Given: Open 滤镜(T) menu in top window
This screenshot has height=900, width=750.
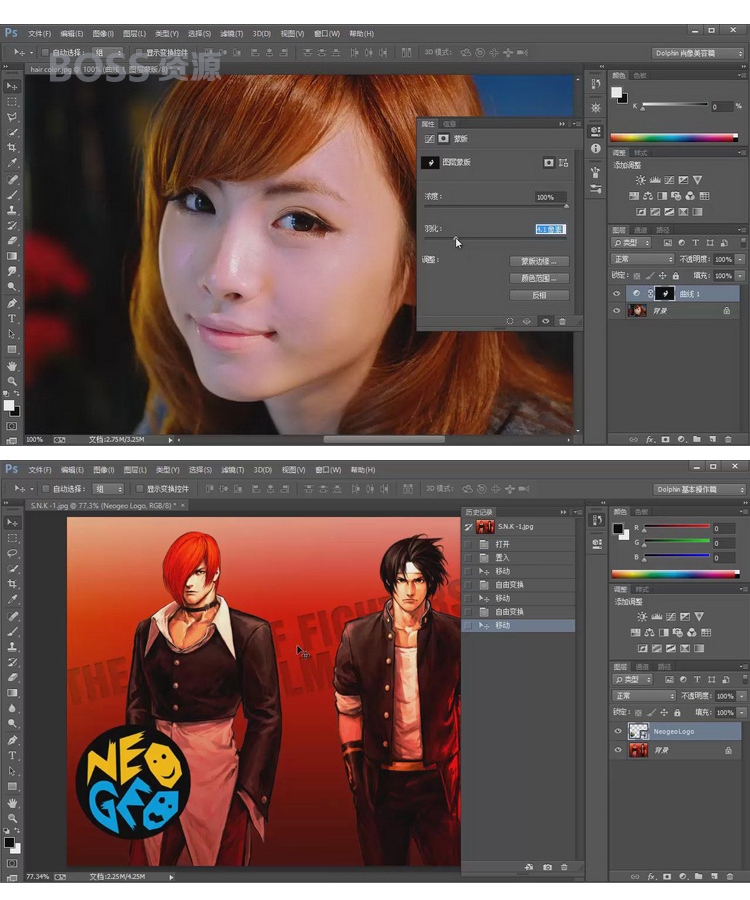Looking at the screenshot, I should click(232, 33).
